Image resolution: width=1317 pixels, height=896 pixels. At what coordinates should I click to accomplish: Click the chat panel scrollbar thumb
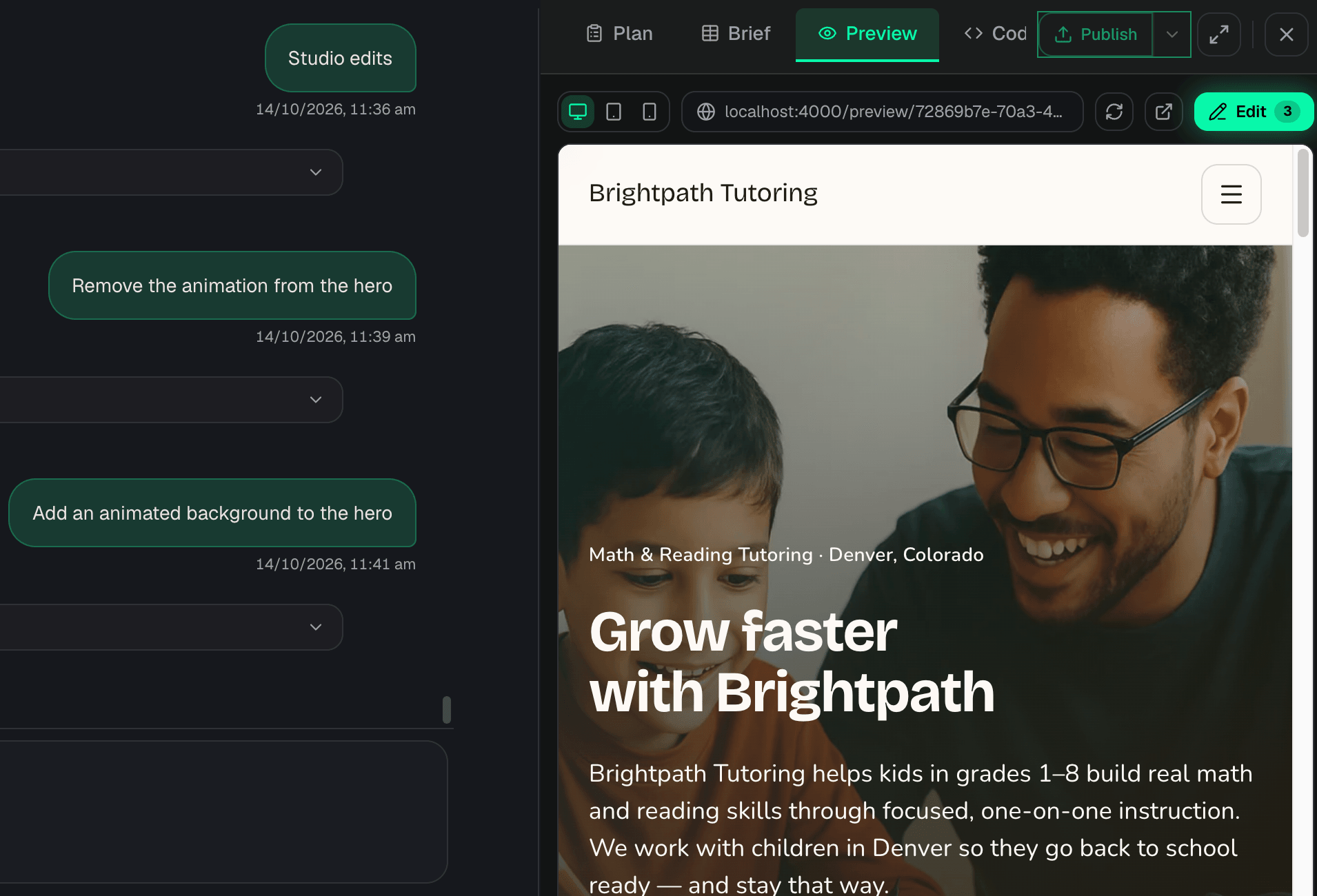click(447, 710)
